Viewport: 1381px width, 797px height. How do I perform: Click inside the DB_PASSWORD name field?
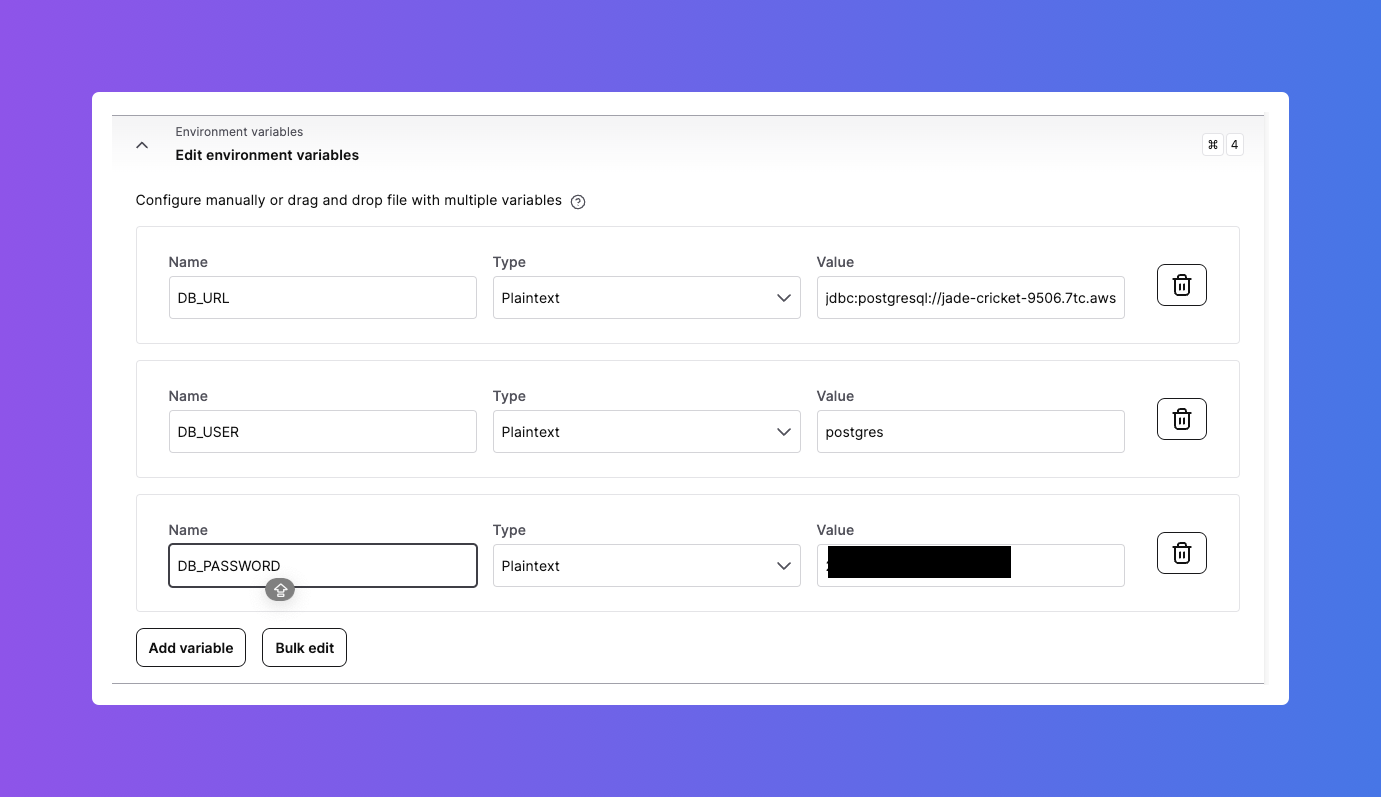point(322,566)
